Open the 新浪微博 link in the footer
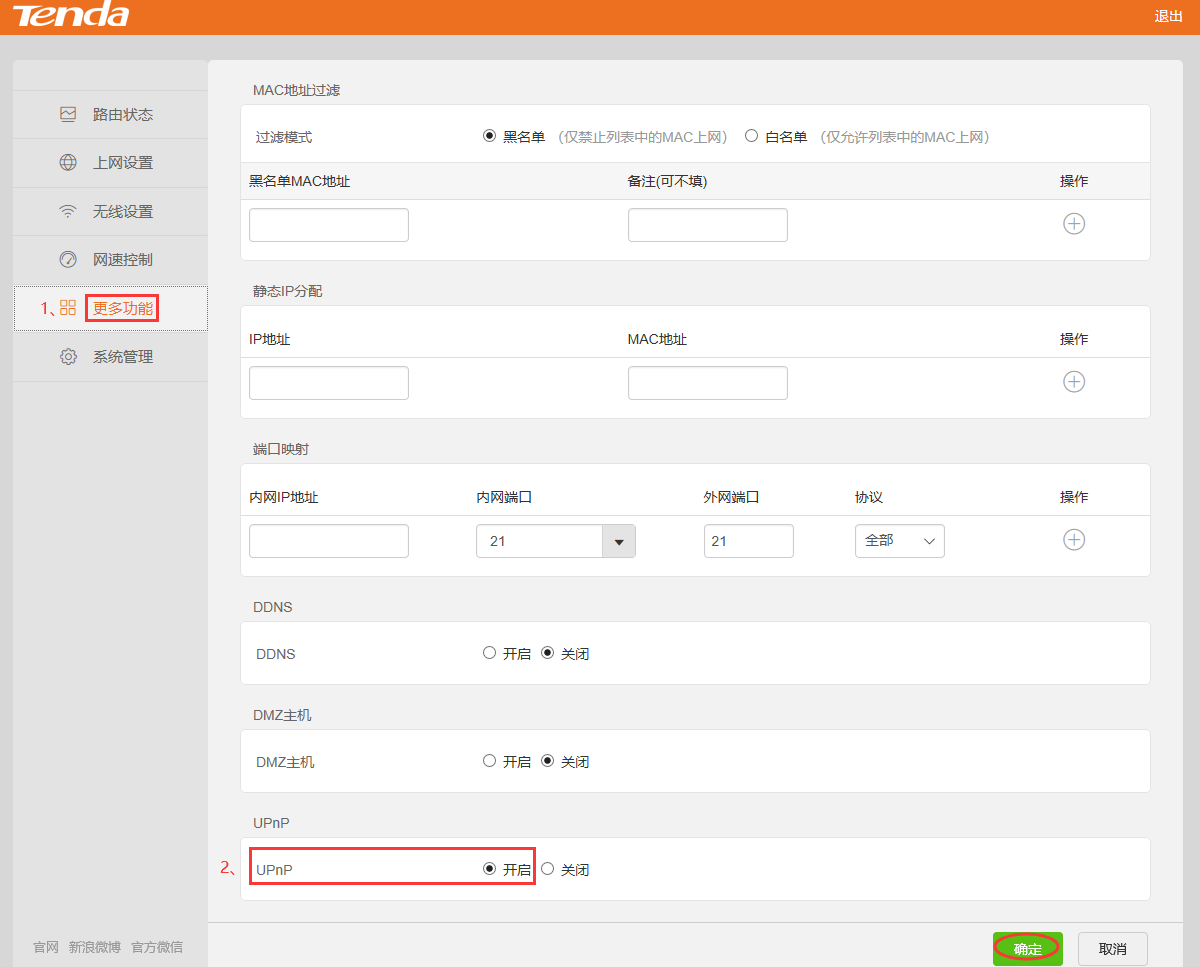Viewport: 1200px width, 967px height. coord(95,946)
